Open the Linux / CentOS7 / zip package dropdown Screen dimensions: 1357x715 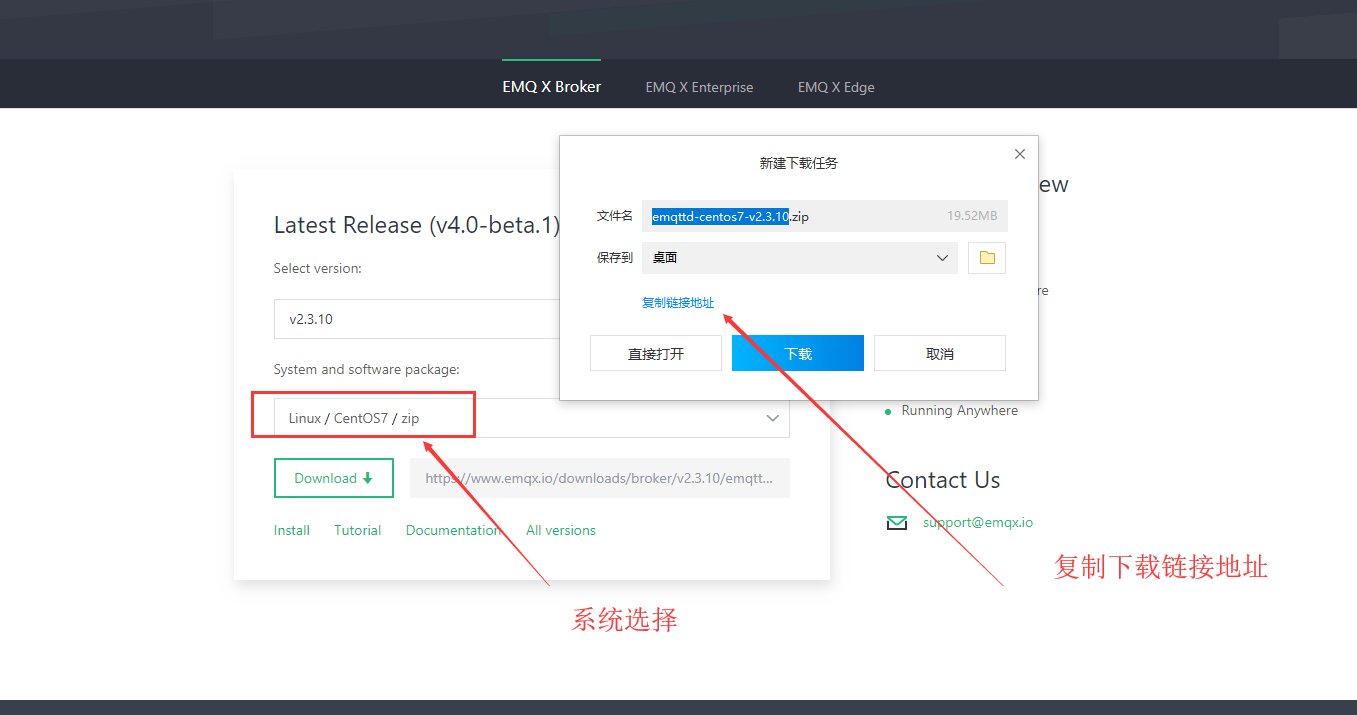tap(531, 418)
